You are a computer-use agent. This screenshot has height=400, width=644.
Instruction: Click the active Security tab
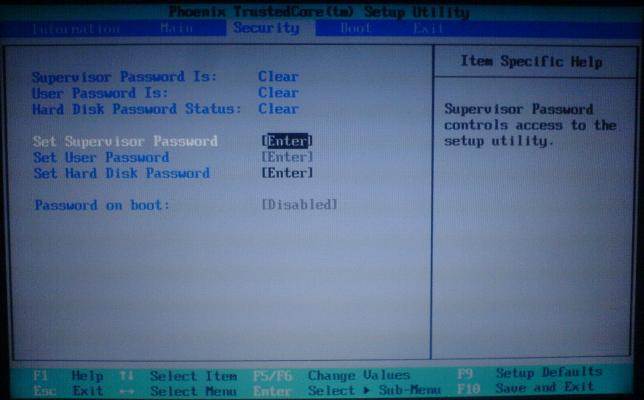(x=266, y=28)
